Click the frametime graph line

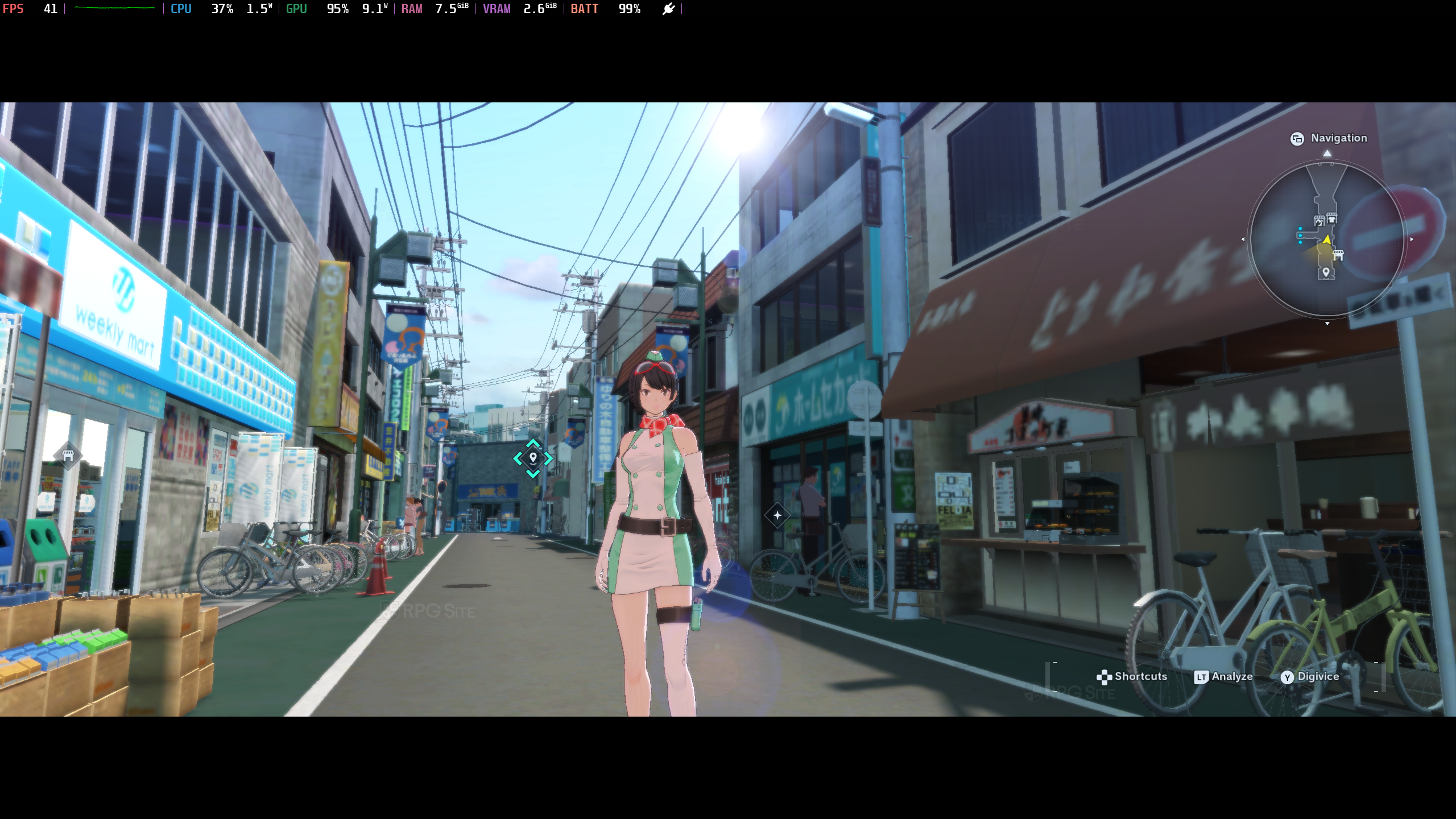click(x=114, y=8)
